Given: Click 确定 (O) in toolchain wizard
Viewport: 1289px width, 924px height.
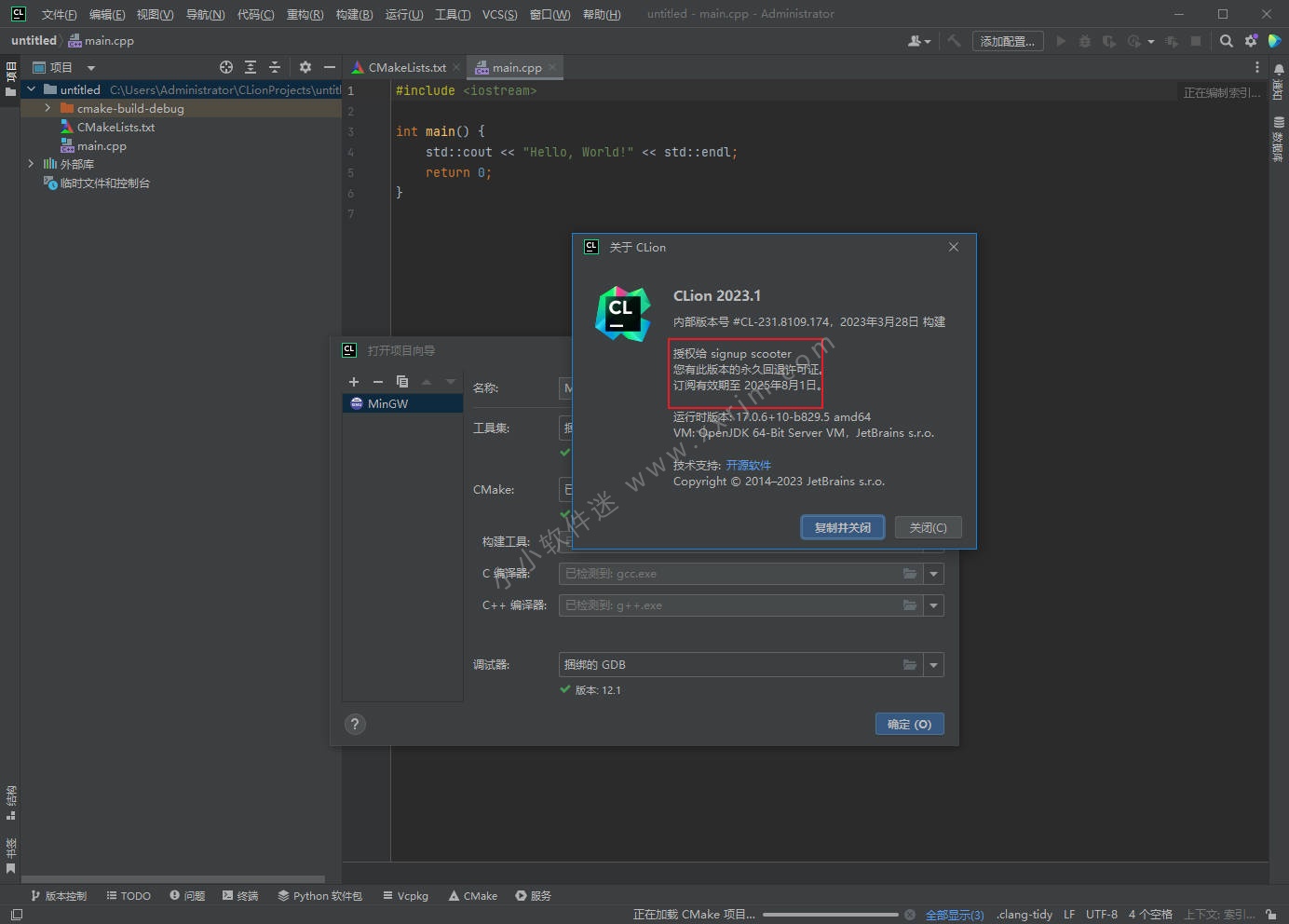Looking at the screenshot, I should [909, 724].
